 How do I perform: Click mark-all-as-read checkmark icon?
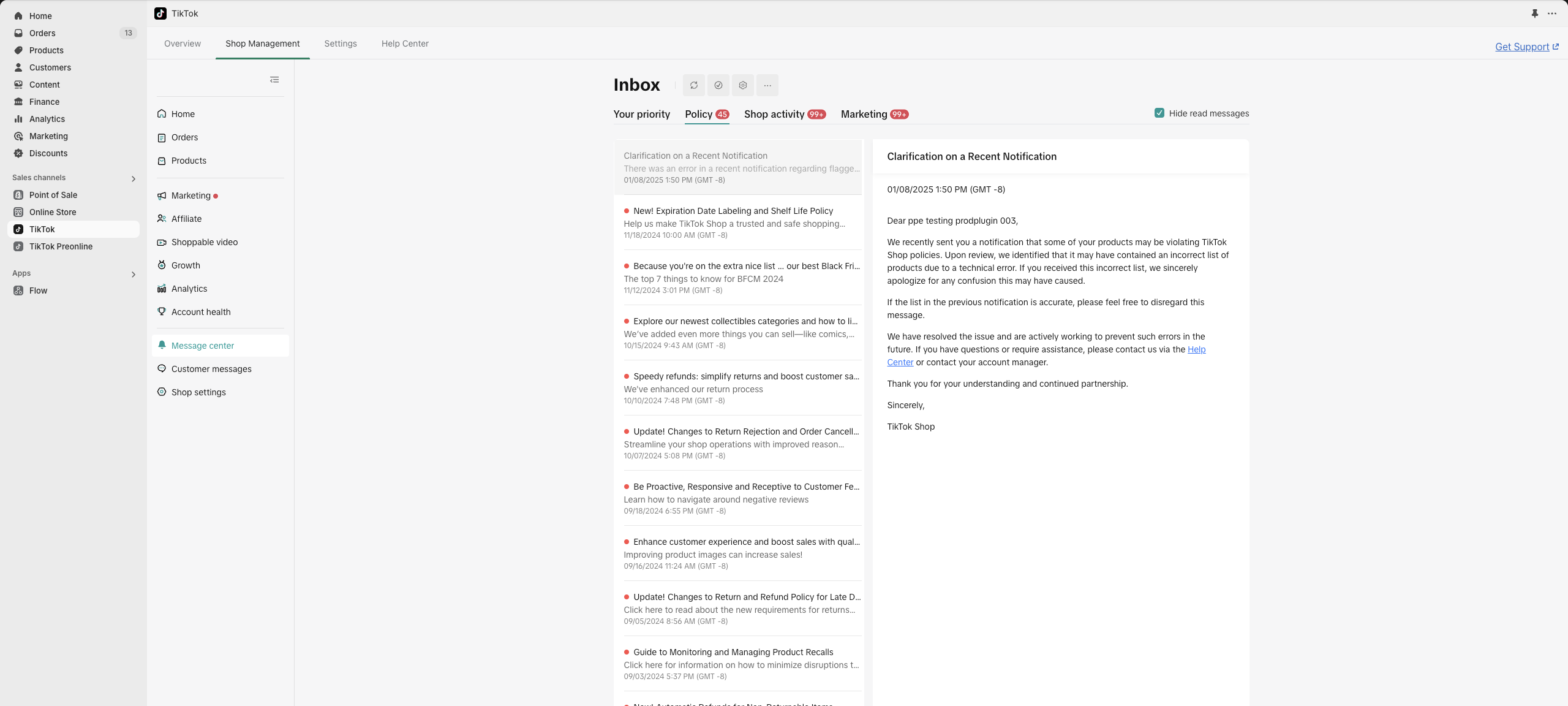(718, 85)
